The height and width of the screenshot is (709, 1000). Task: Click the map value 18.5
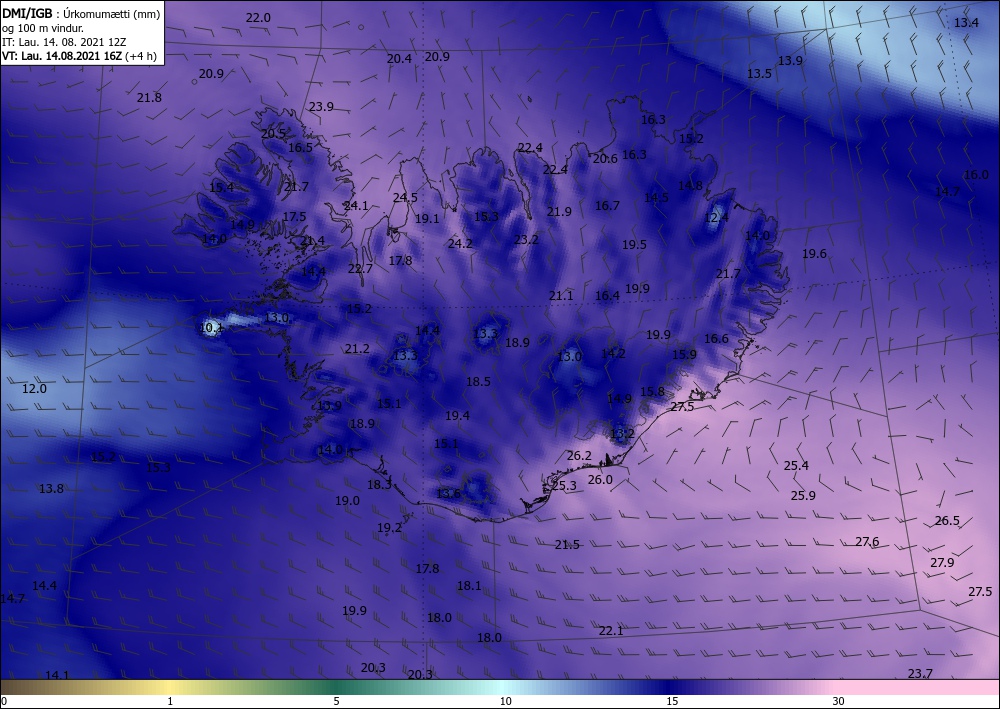click(x=478, y=382)
